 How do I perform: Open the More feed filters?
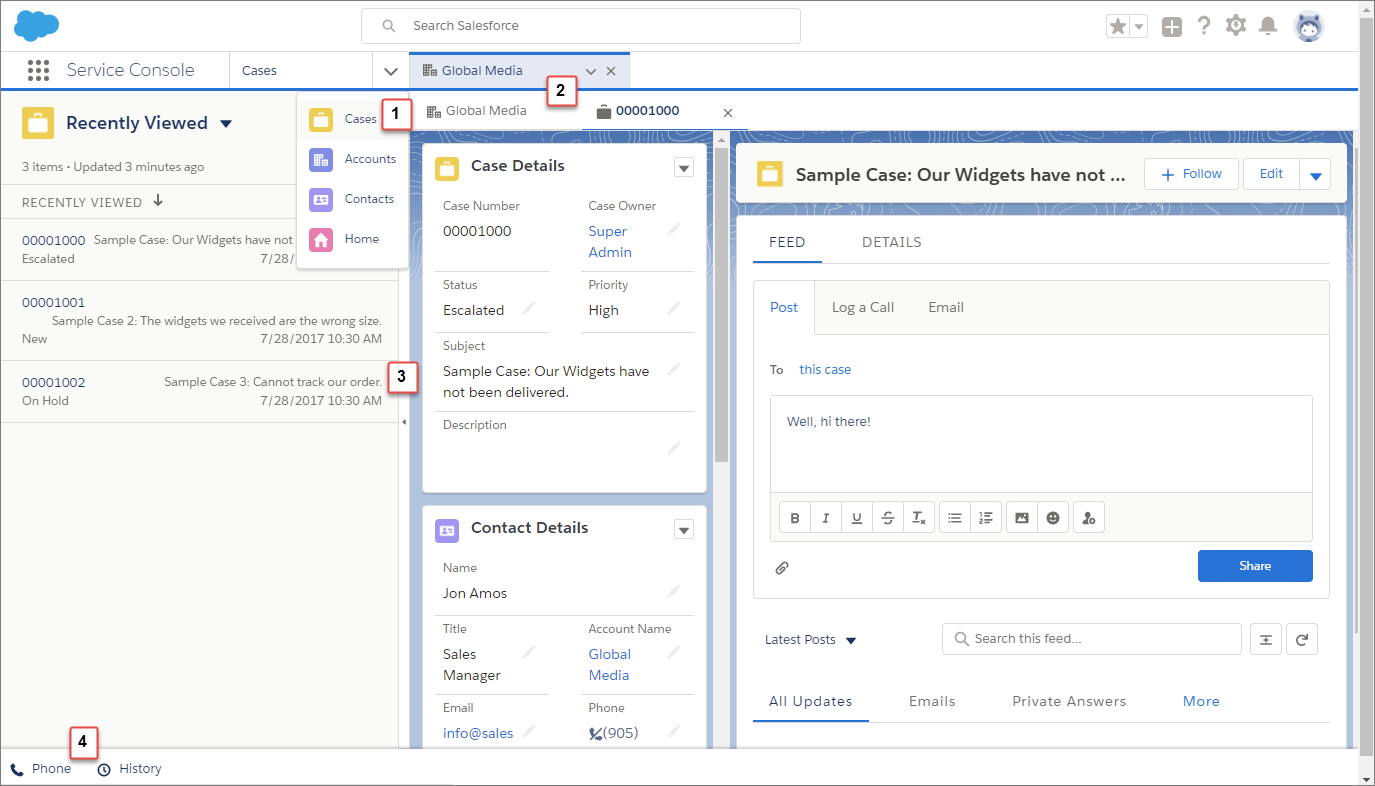(1201, 701)
